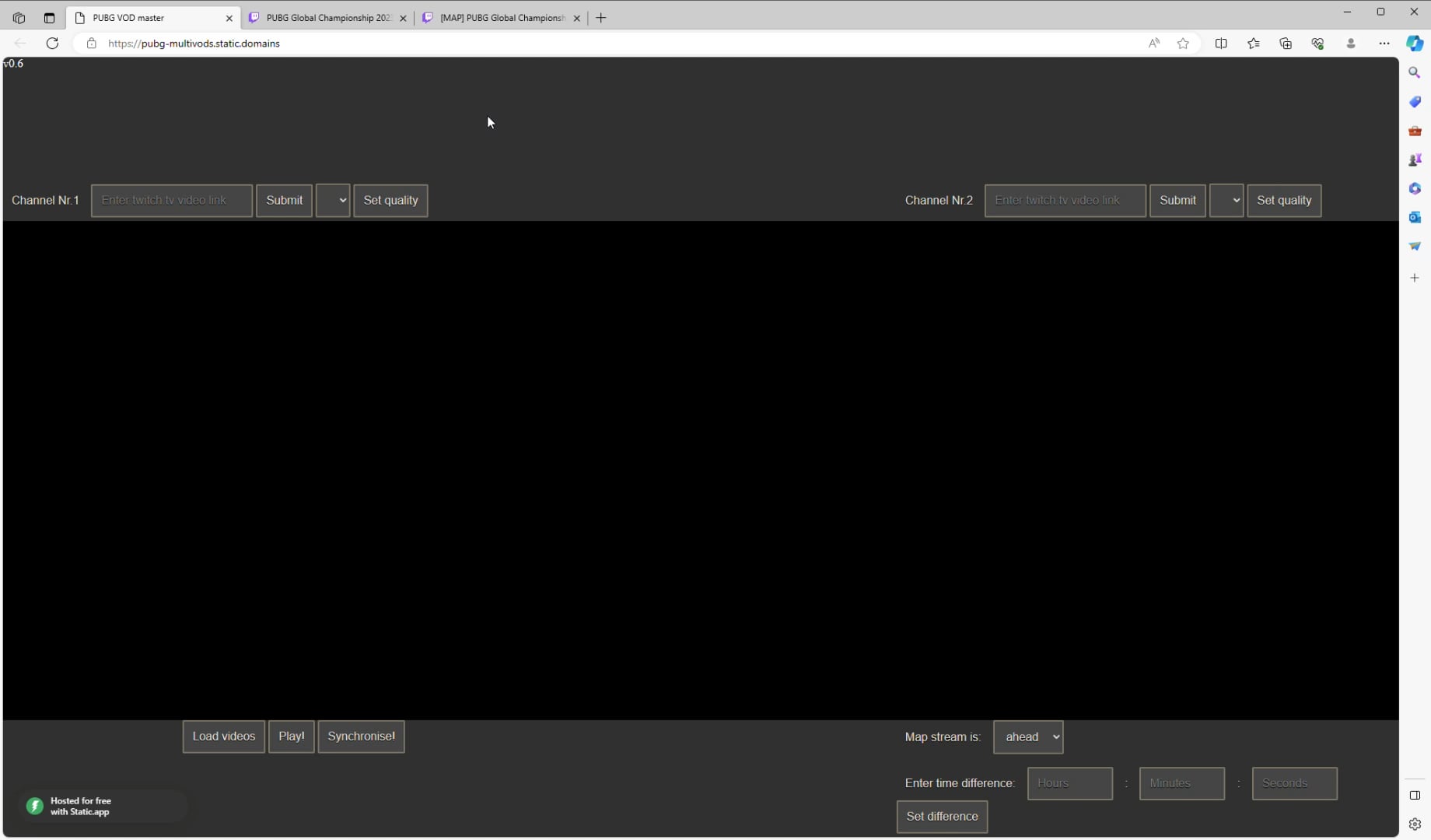Click the Set difference button
The image size is (1431, 840).
pos(942,817)
